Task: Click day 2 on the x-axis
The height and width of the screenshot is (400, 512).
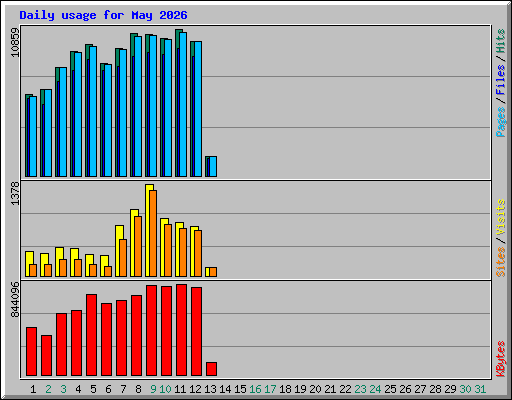Action: pos(48,389)
